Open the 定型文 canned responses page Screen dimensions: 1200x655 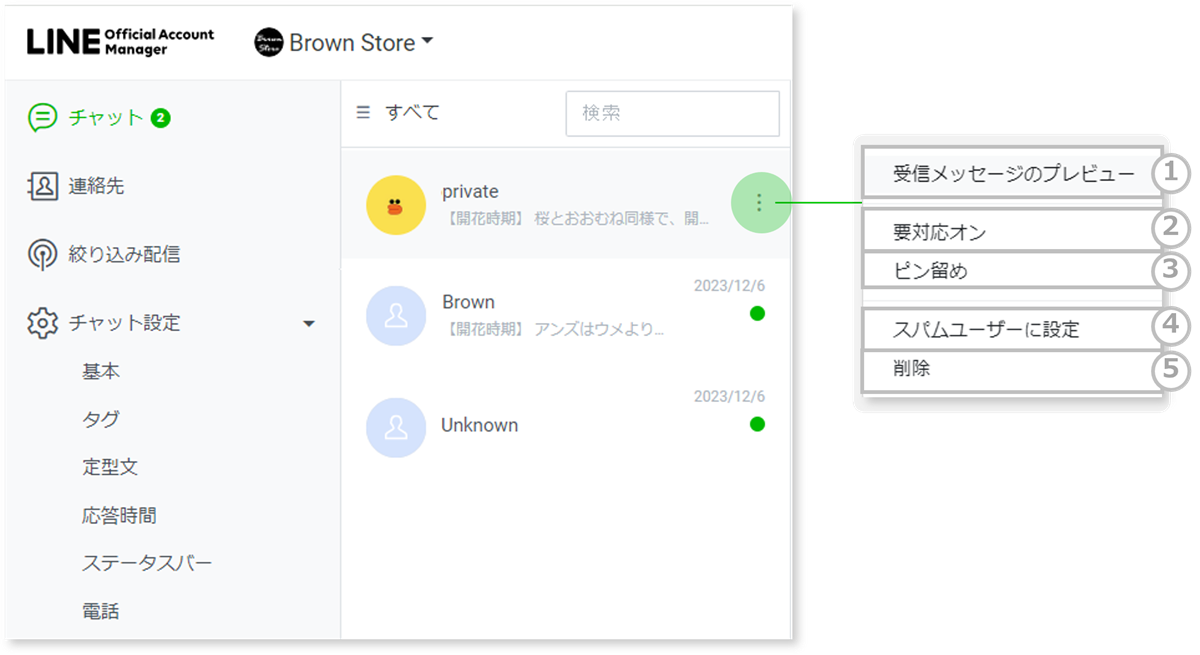tap(110, 466)
